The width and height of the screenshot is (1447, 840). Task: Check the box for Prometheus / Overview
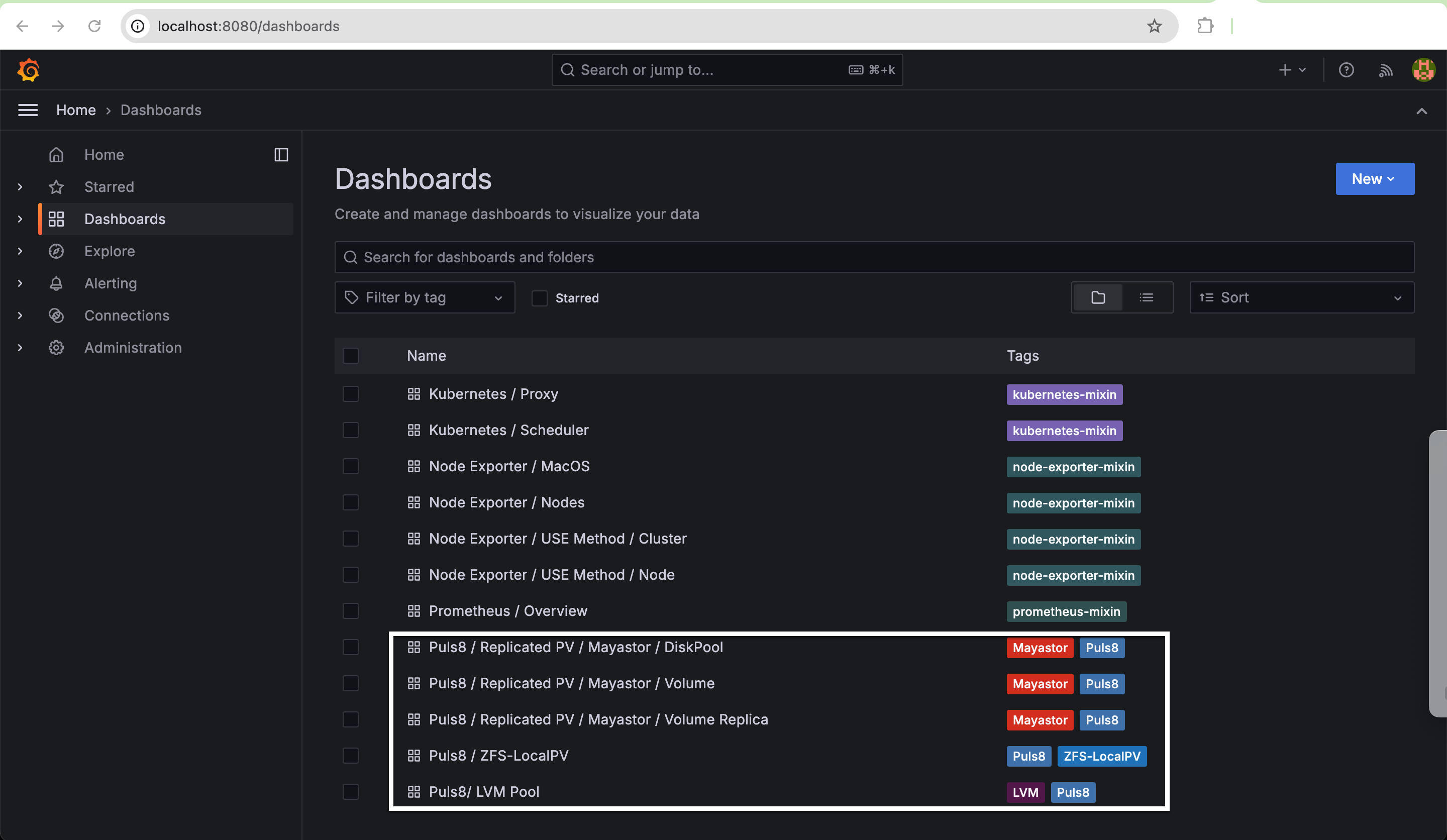351,611
